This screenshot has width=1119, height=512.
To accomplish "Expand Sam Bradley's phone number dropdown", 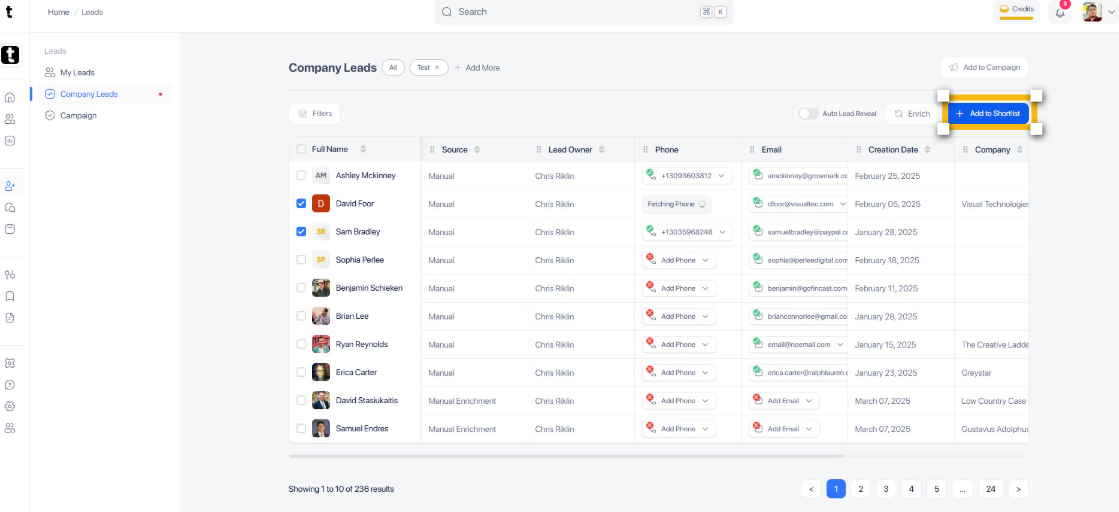I will pyautogui.click(x=721, y=232).
